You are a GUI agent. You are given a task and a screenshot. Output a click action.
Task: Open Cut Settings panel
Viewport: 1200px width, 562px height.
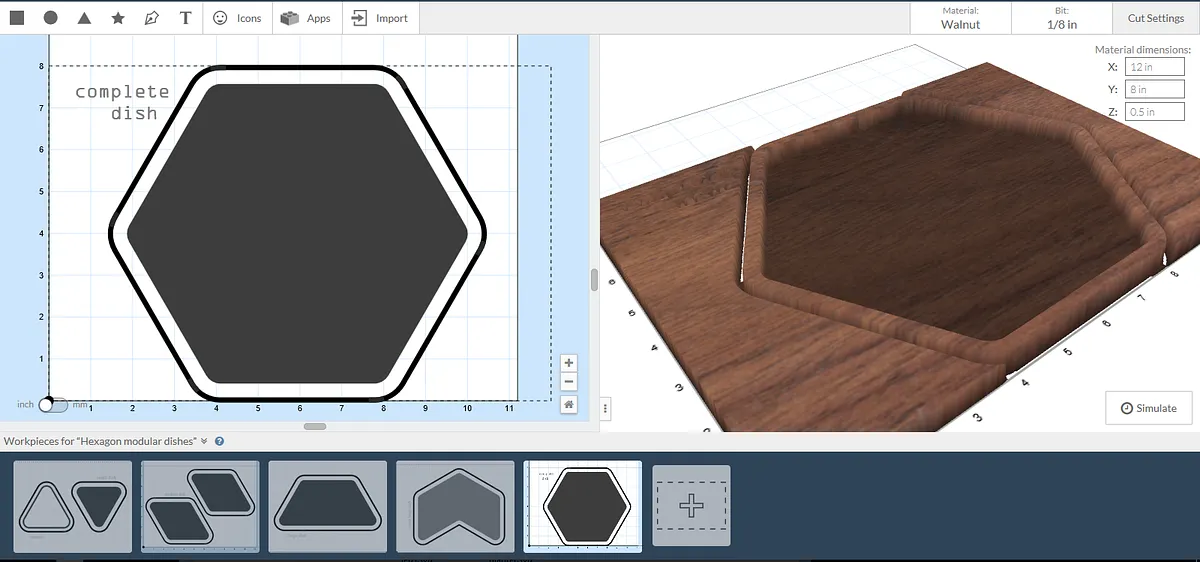1155,18
